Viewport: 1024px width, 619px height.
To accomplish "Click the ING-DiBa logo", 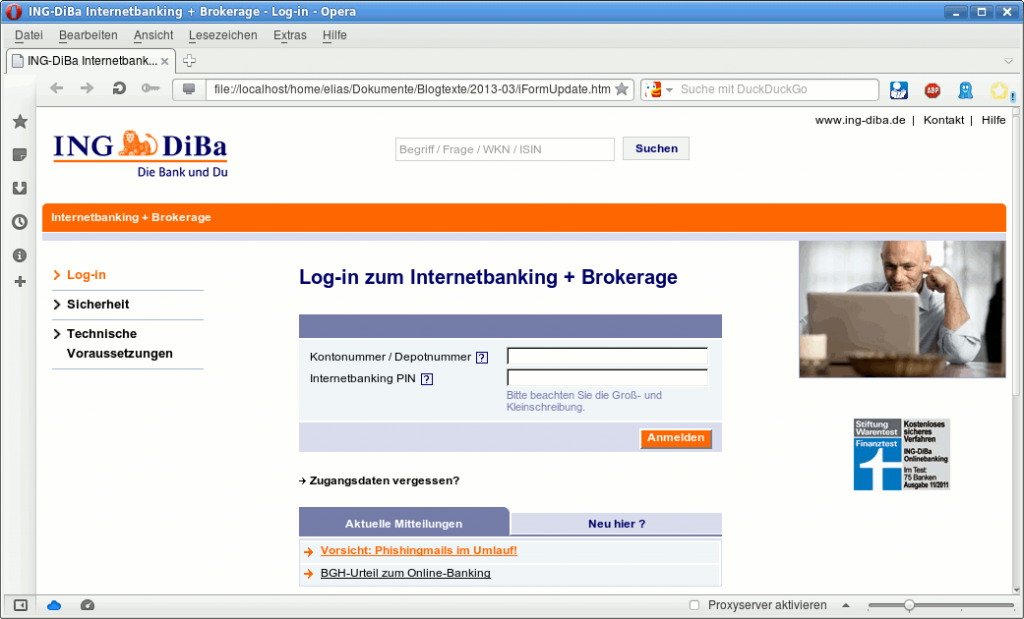I will click(140, 153).
